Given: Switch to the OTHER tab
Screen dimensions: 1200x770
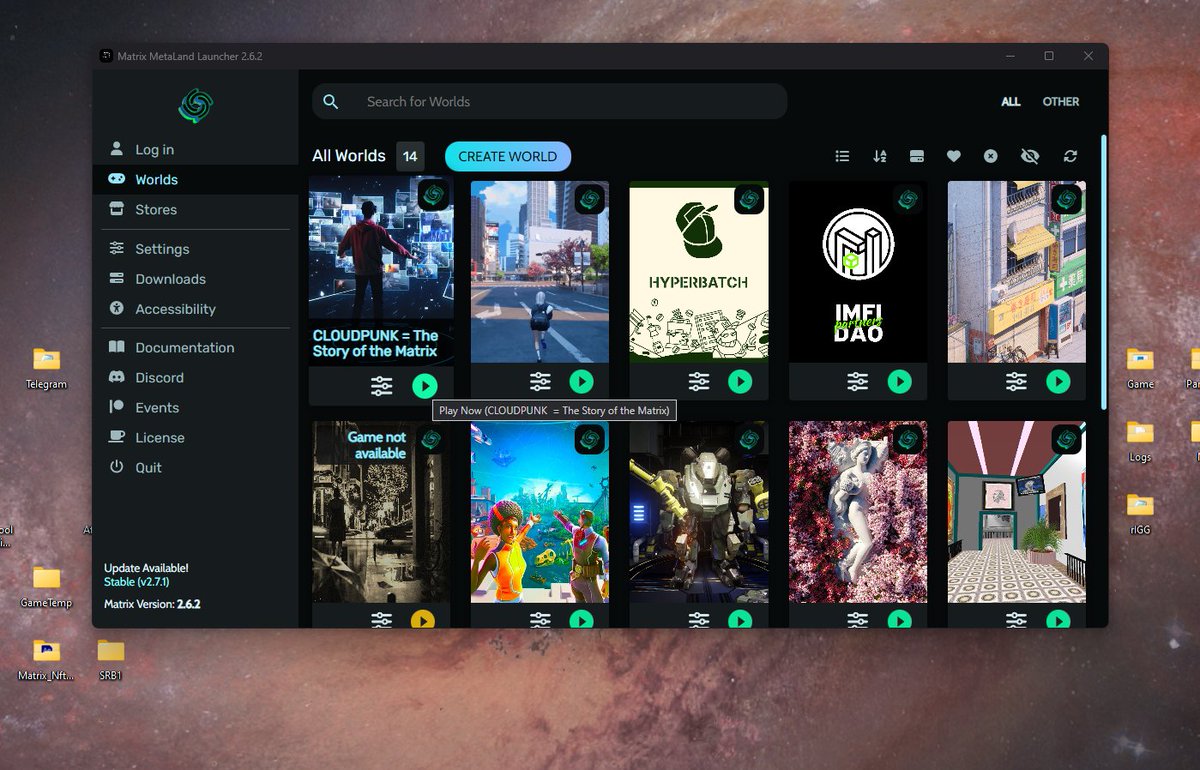Looking at the screenshot, I should click(x=1061, y=102).
